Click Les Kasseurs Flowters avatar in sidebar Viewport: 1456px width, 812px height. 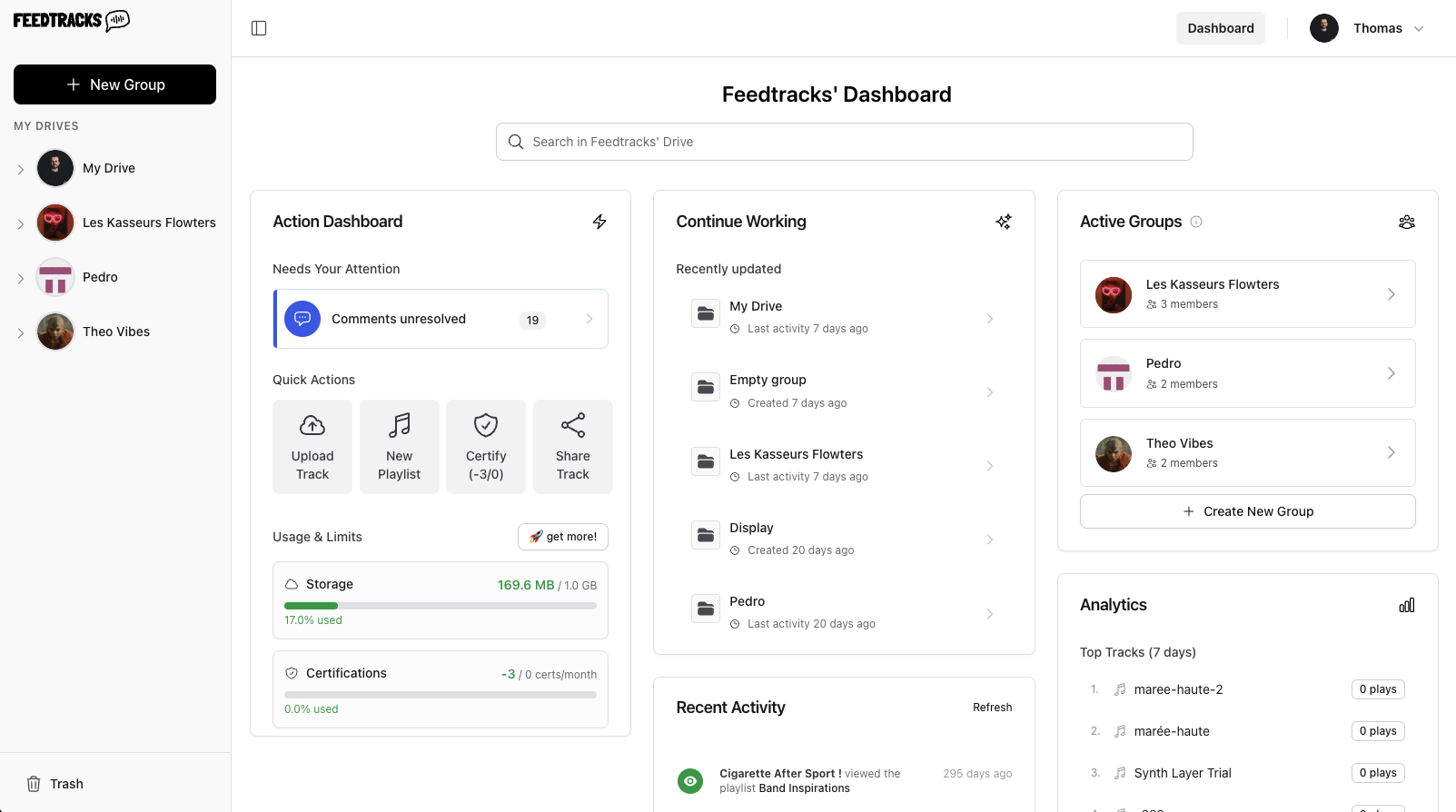point(55,223)
